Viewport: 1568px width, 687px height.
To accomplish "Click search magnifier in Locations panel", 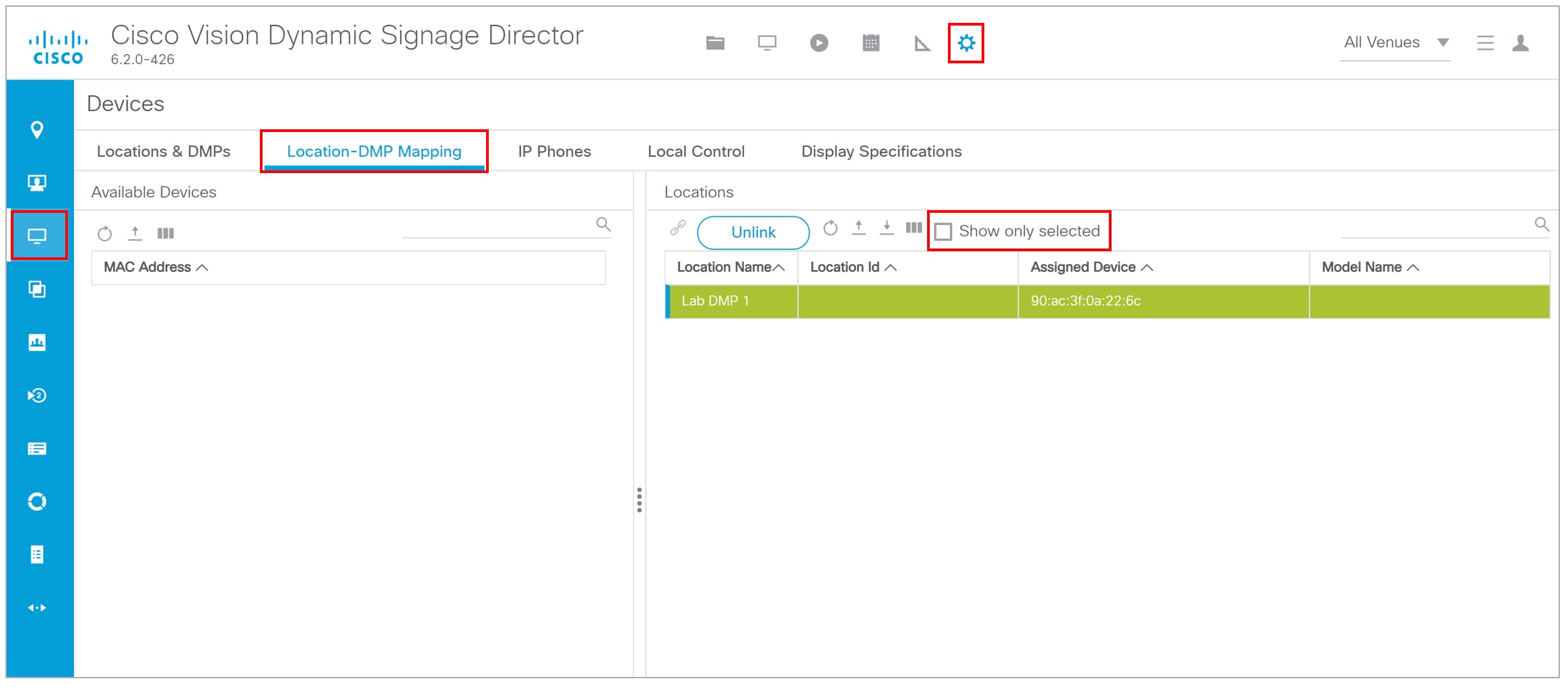I will point(1542,224).
